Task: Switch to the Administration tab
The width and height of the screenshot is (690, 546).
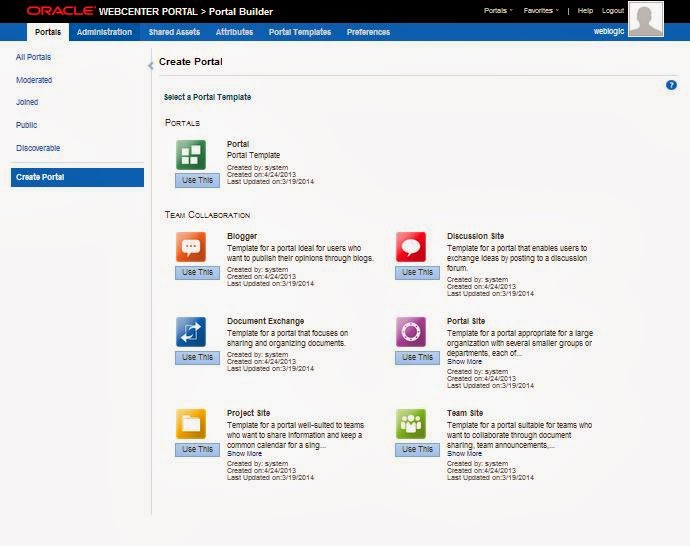Action: 104,32
